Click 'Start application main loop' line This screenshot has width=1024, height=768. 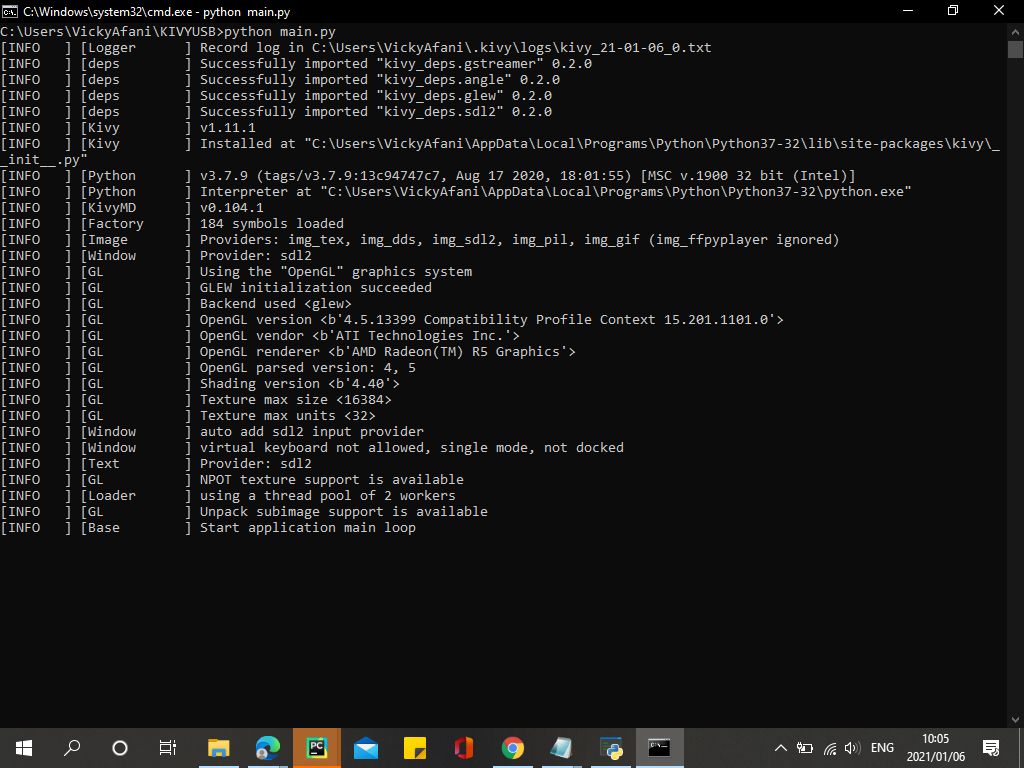click(208, 528)
